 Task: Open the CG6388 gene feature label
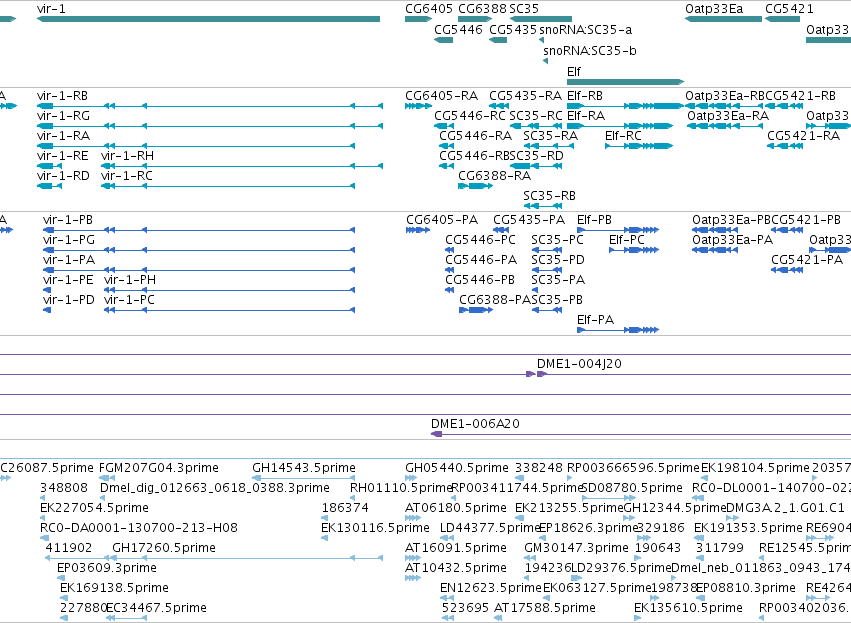(482, 9)
